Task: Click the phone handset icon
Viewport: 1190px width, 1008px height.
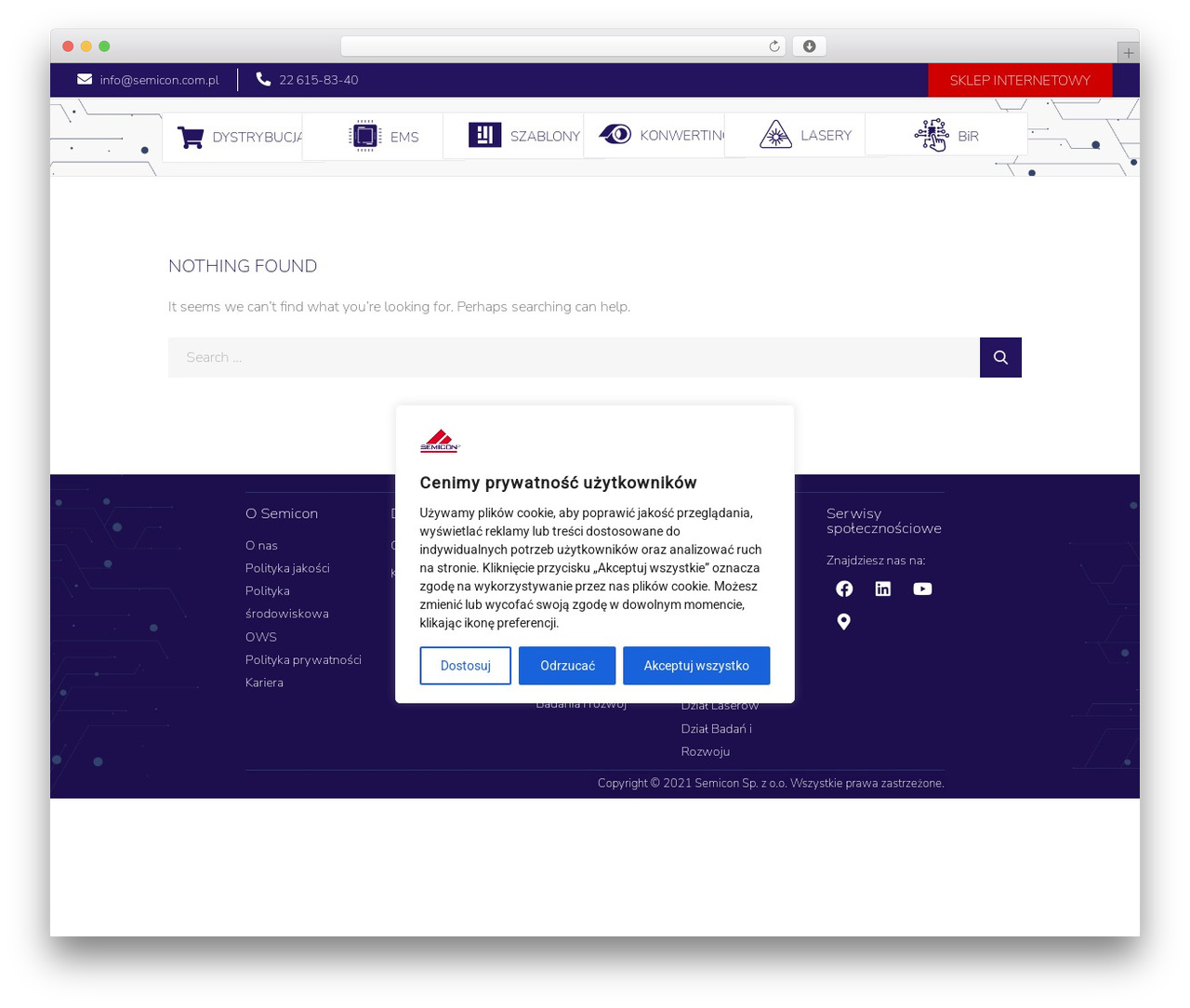Action: pos(263,79)
